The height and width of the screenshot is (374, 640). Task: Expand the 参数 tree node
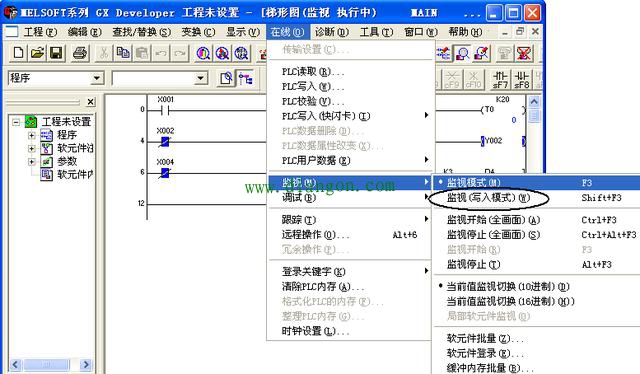31,162
